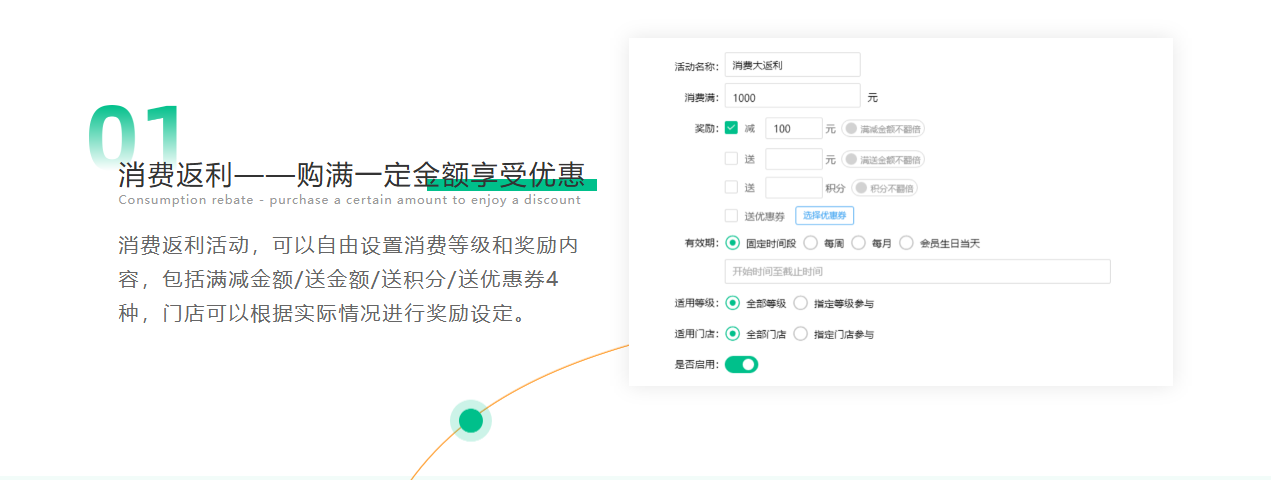Choose 全部门店 radio option
1271x480 pixels.
point(733,334)
